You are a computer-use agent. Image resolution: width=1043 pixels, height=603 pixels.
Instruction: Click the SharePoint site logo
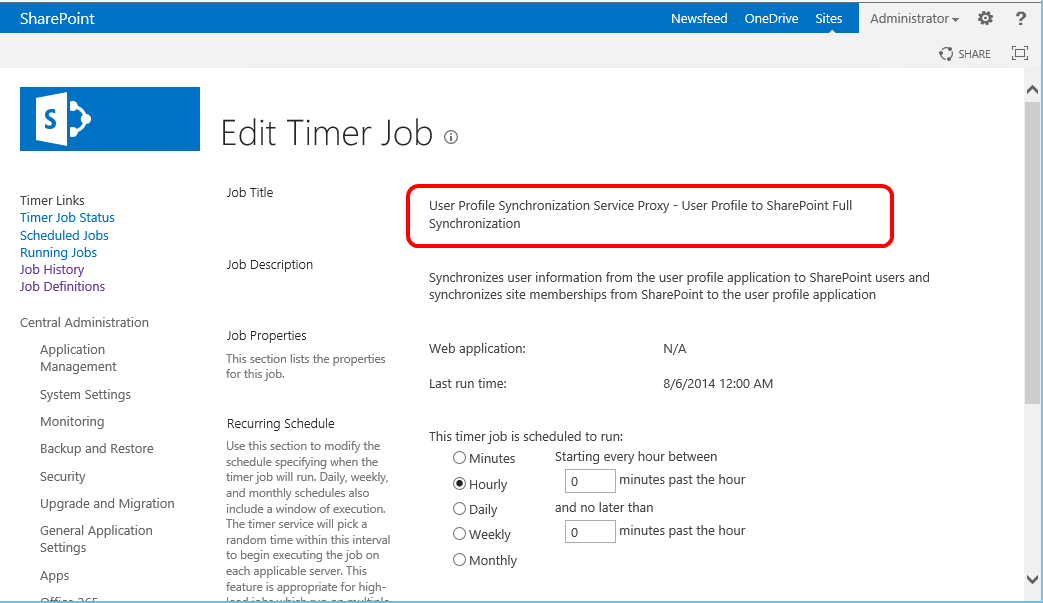(x=110, y=119)
